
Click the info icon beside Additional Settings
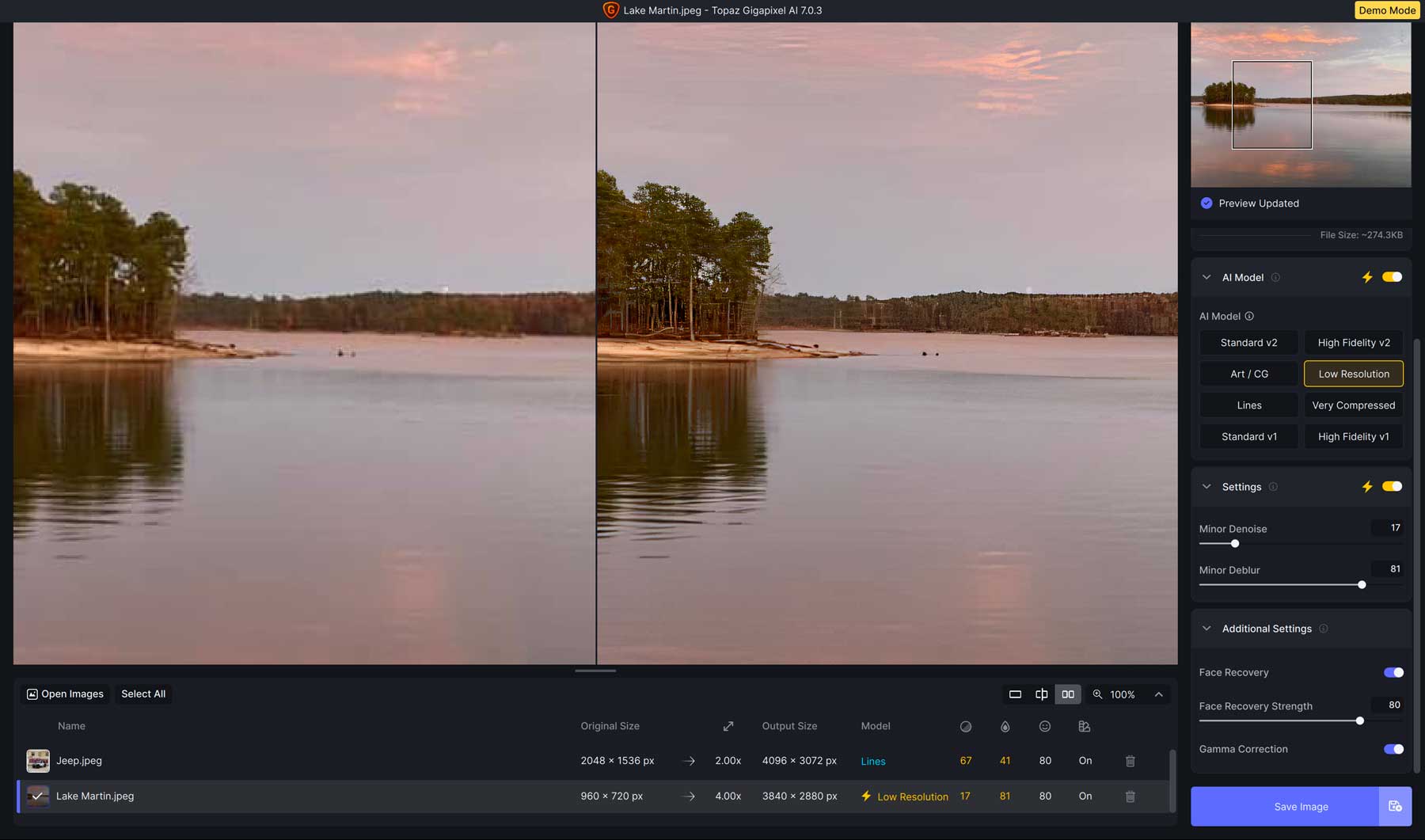pos(1323,629)
